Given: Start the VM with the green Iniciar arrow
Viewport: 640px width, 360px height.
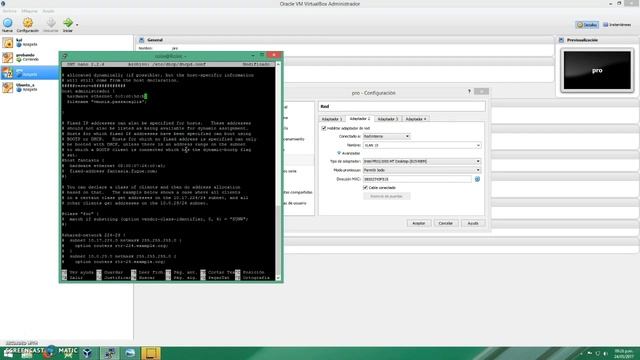Looking at the screenshot, I should click(x=68, y=24).
